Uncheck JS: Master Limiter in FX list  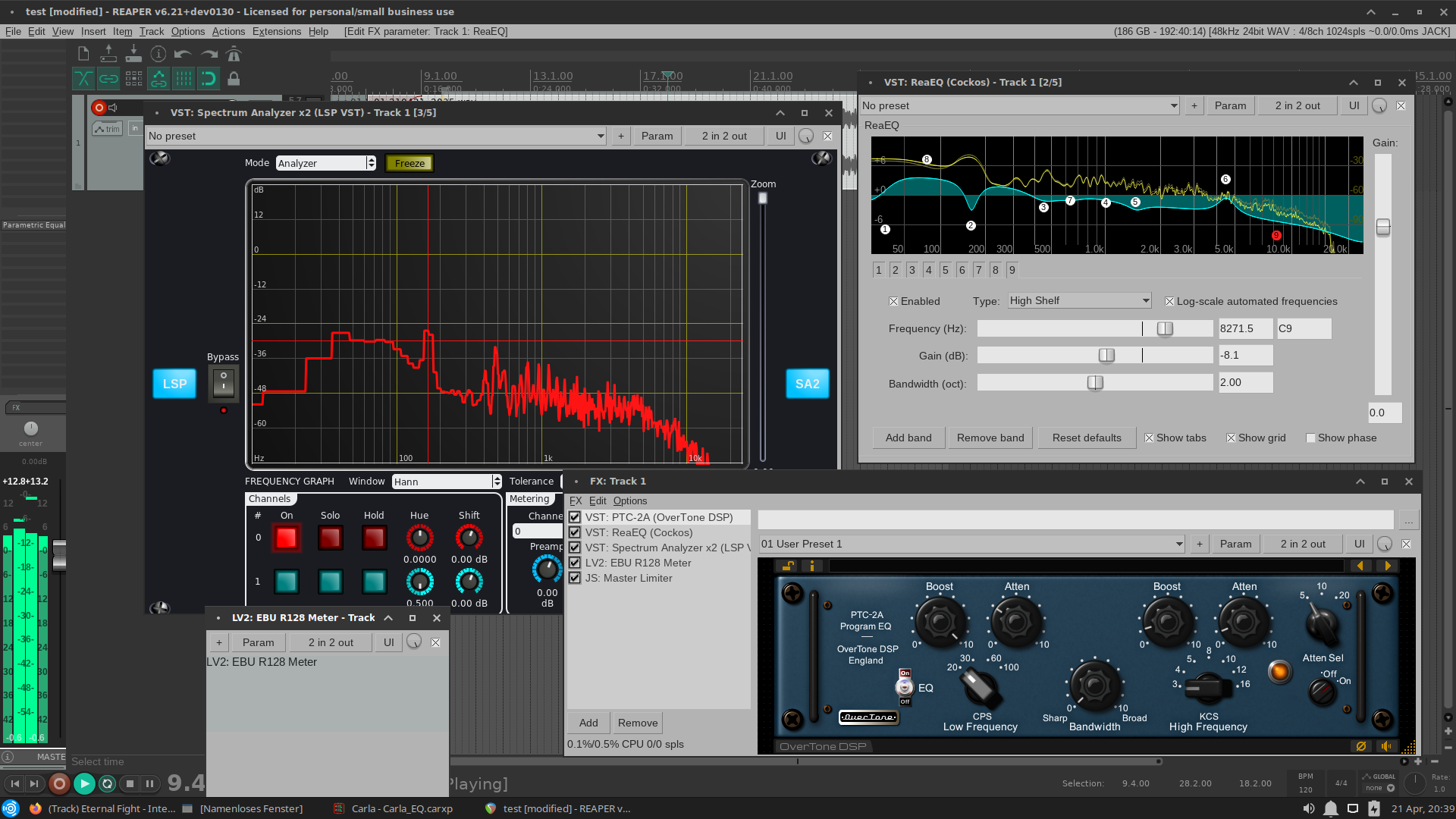[575, 578]
